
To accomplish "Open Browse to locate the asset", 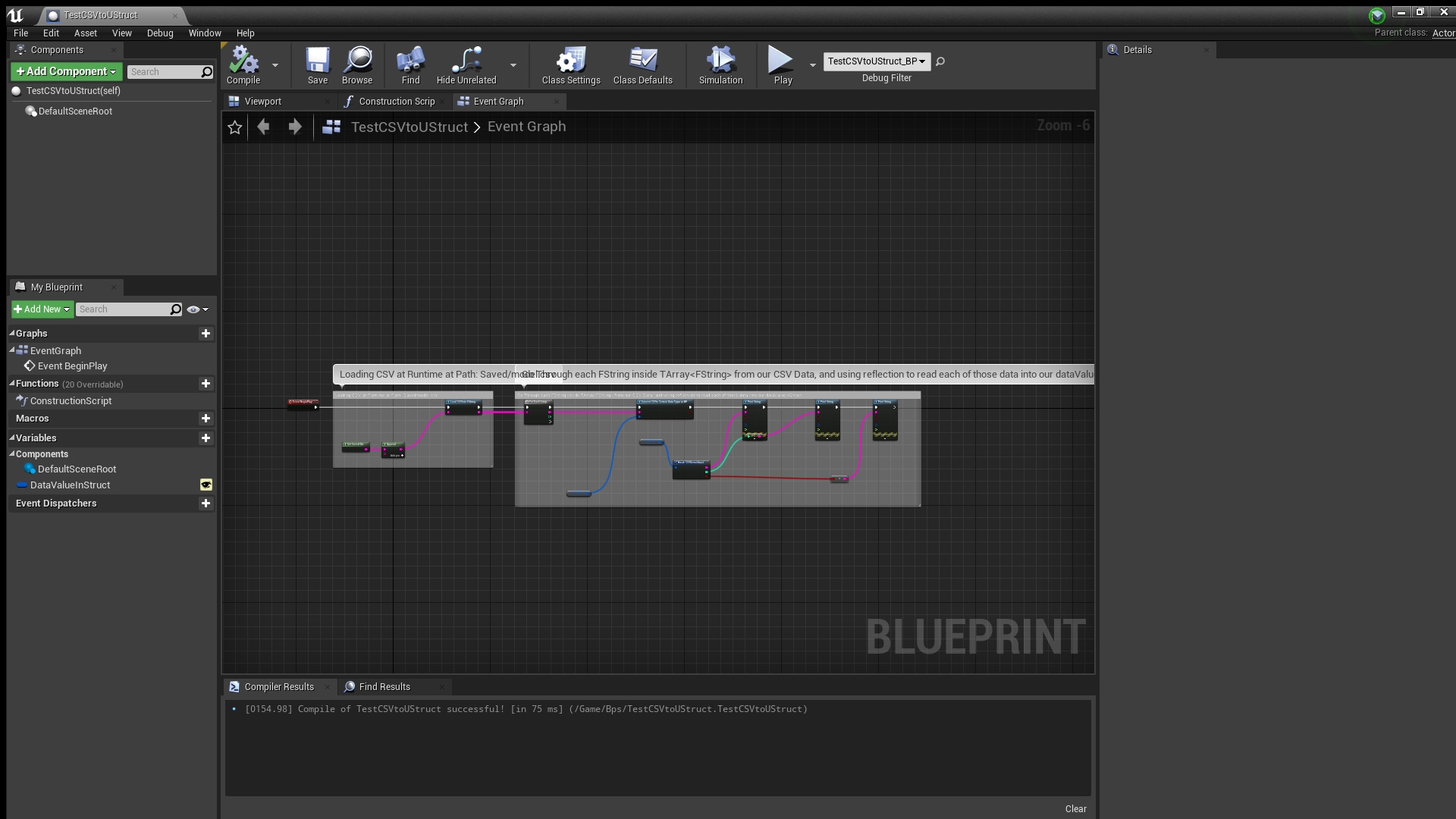I will (357, 64).
